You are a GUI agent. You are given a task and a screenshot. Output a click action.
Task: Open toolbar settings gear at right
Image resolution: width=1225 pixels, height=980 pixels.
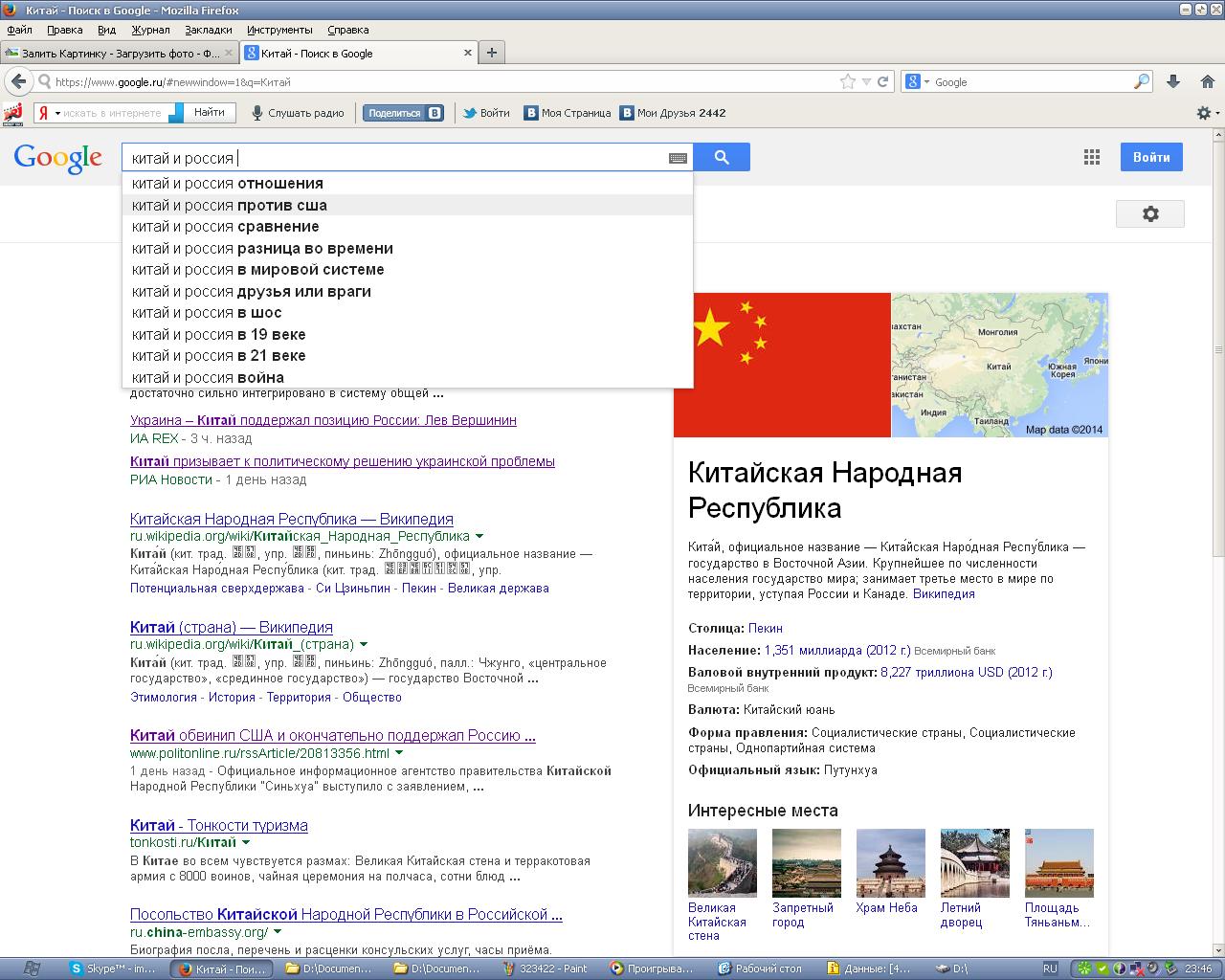coord(1204,113)
